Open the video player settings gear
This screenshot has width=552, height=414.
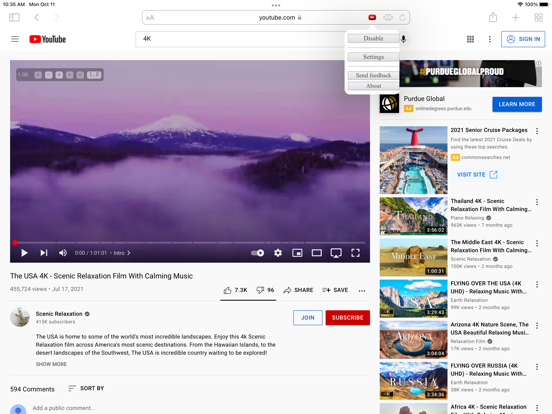click(278, 253)
